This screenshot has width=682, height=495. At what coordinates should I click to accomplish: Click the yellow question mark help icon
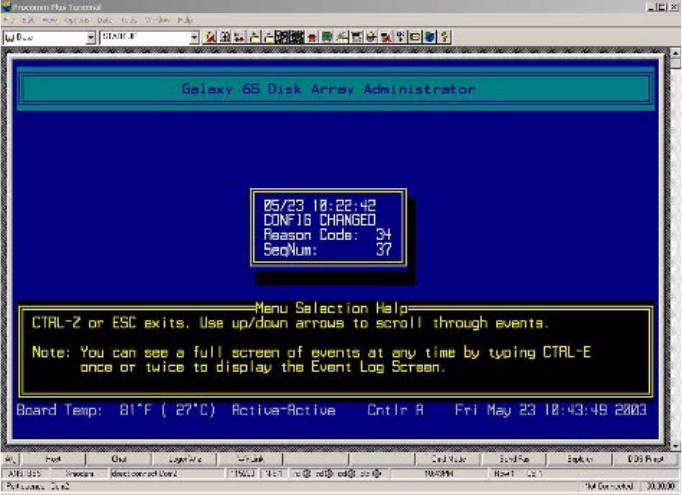click(x=444, y=37)
